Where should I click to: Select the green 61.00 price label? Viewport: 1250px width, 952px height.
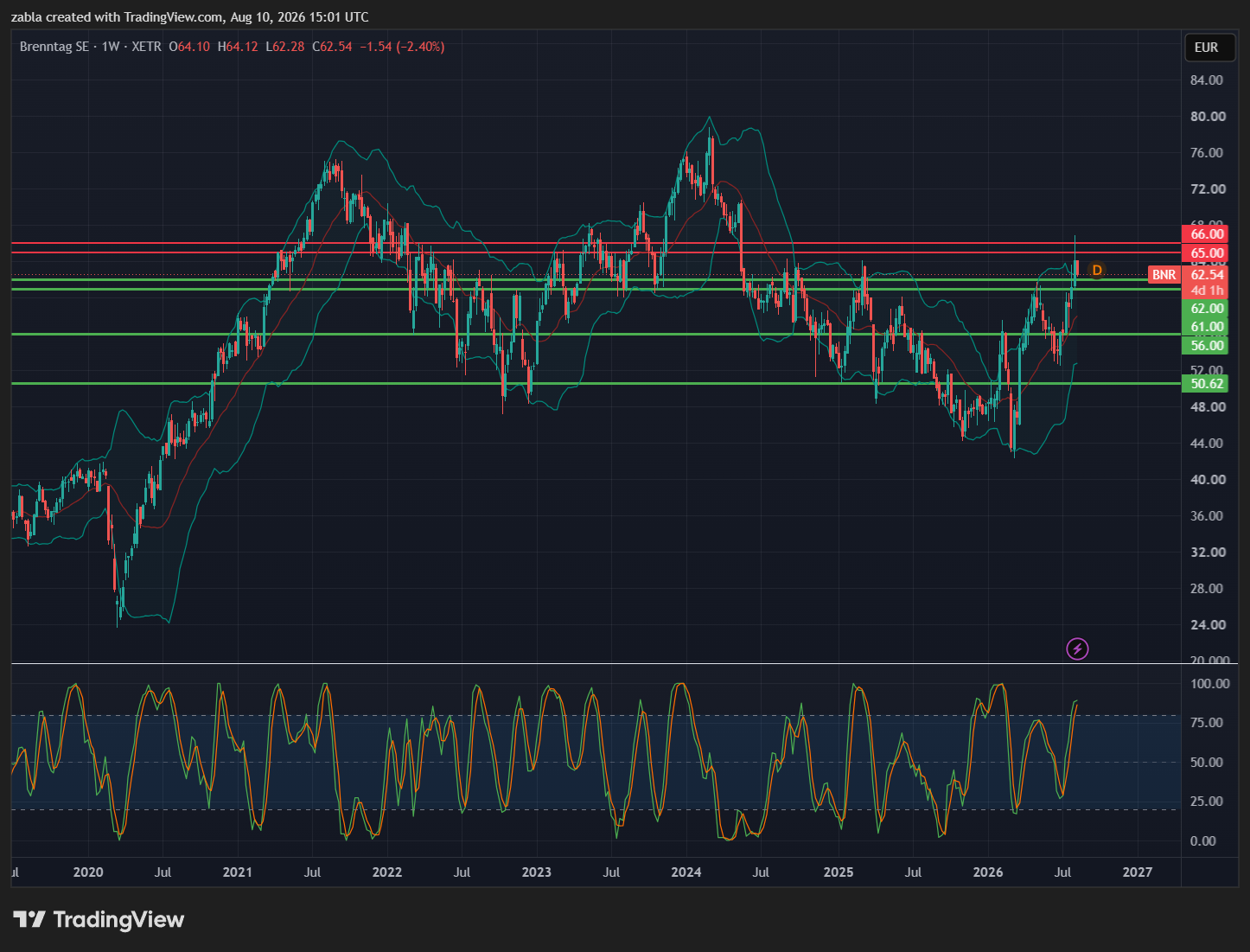[1206, 327]
